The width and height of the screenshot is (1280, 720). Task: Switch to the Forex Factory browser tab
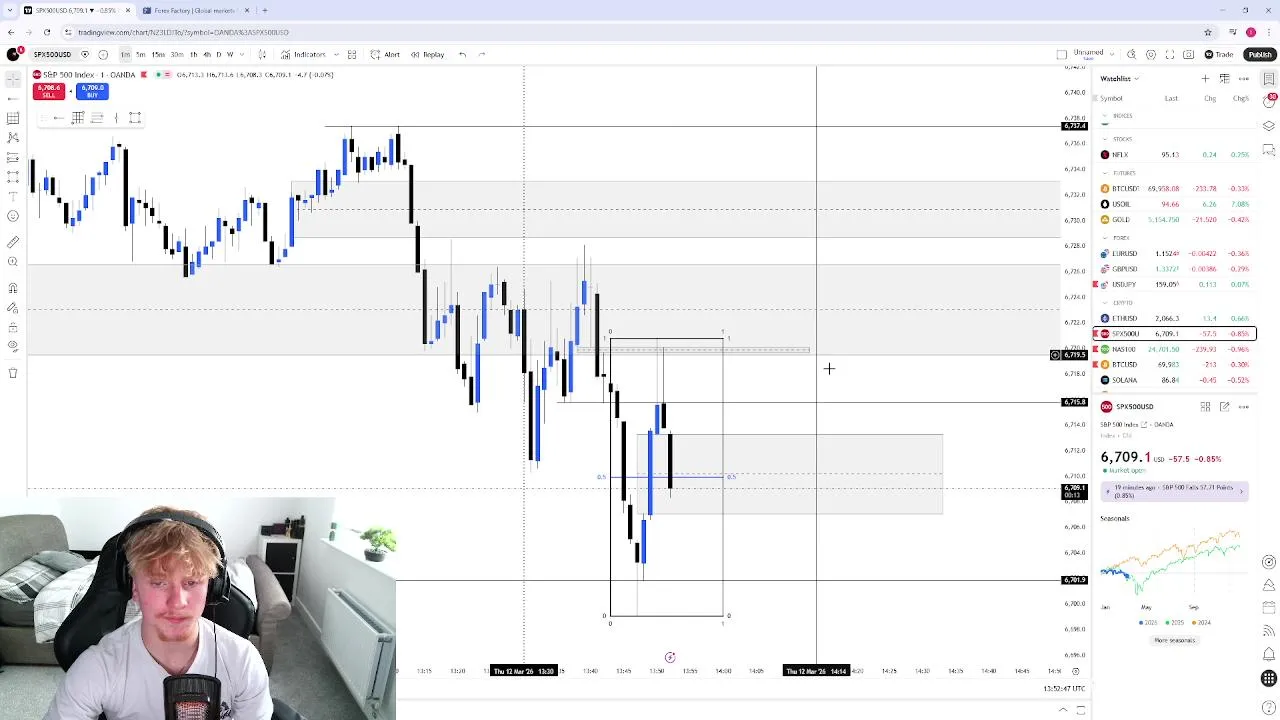[x=195, y=10]
